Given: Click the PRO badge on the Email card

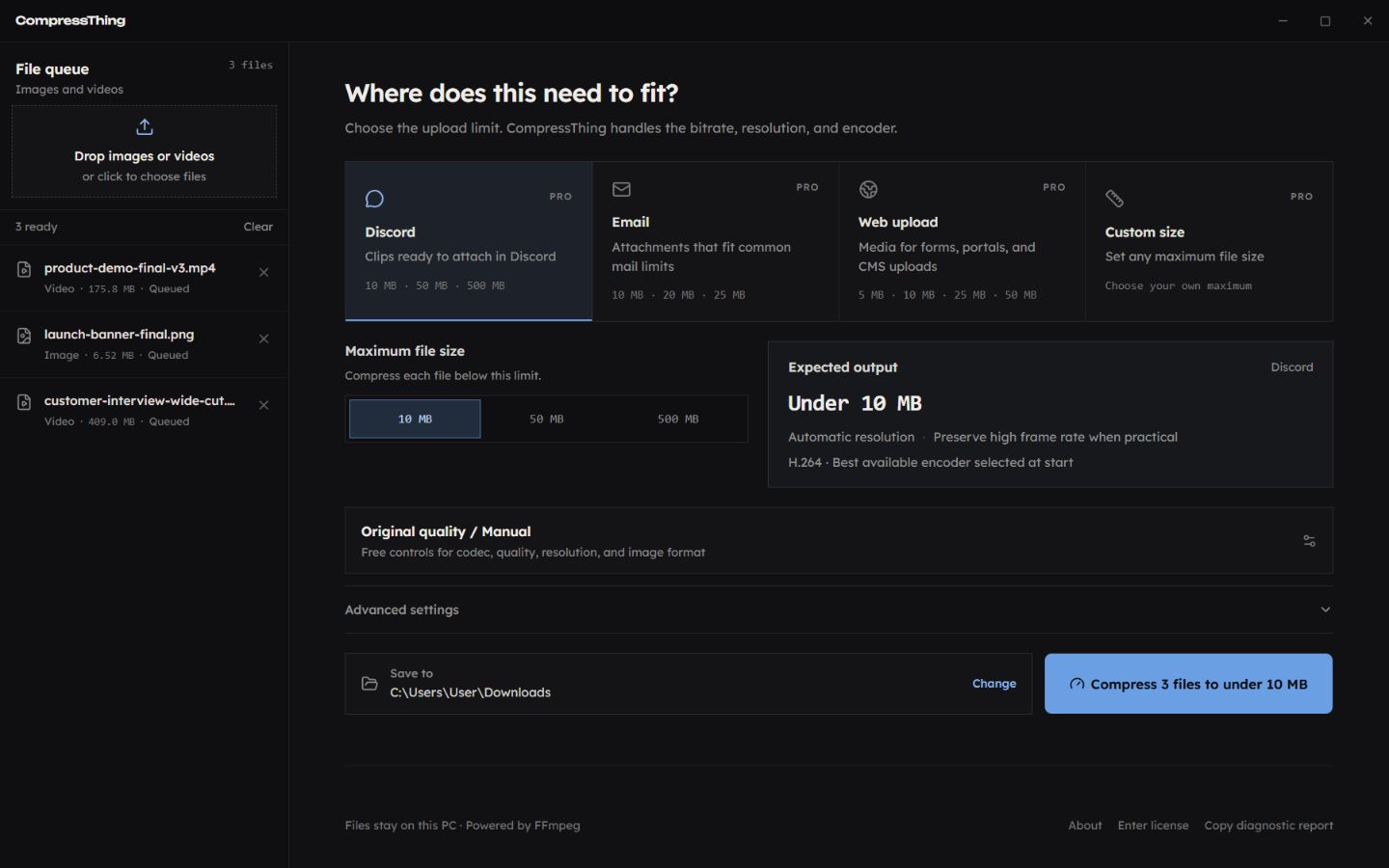Looking at the screenshot, I should [x=807, y=187].
